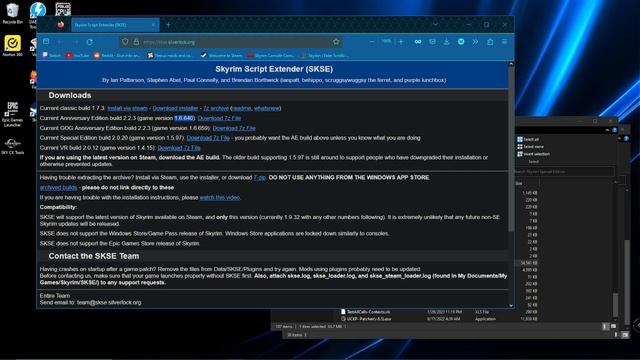Click Invert selection in File Explorer ribbon
The width and height of the screenshot is (640, 360).
[x=533, y=154]
